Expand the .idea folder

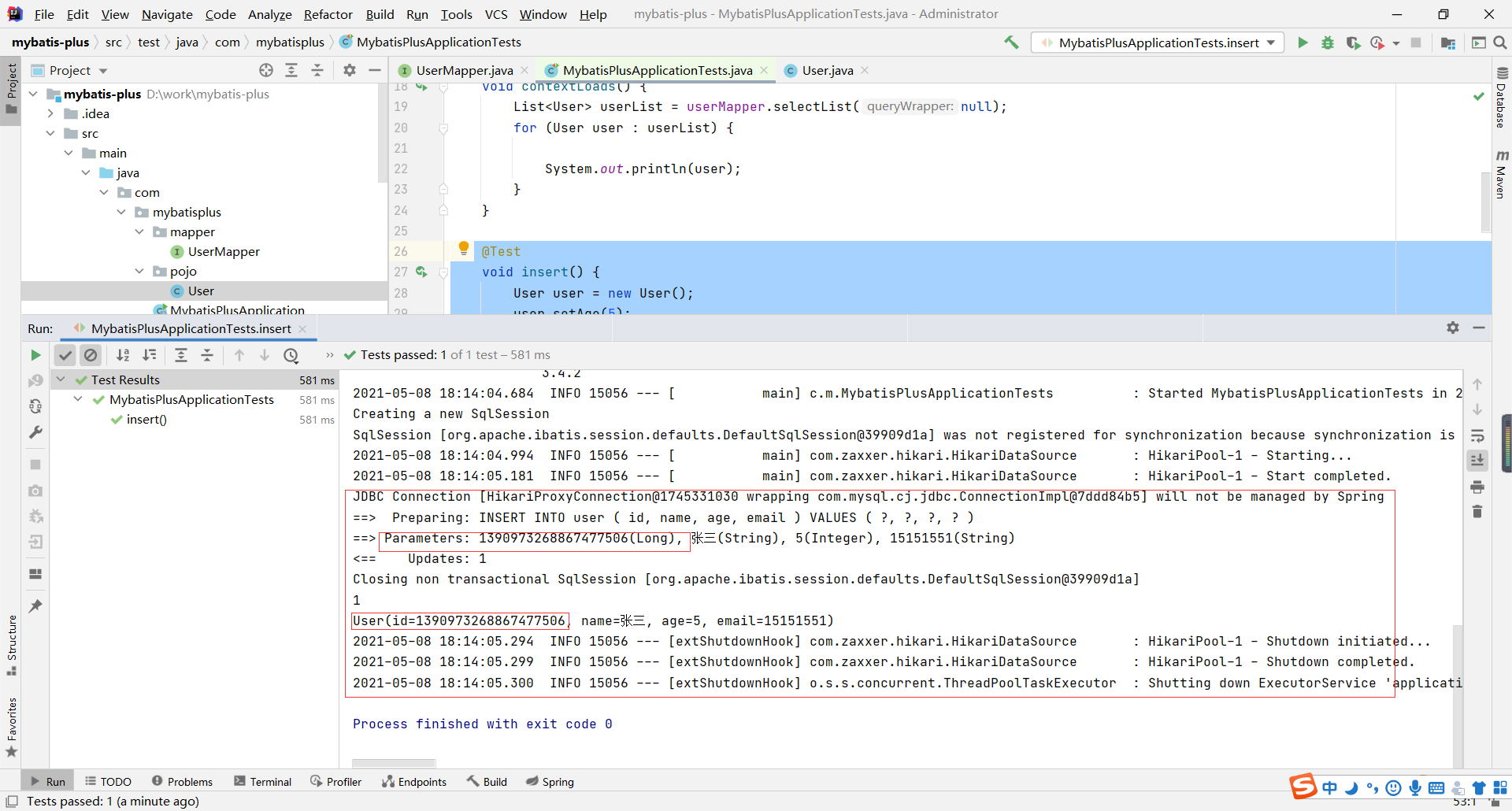pyautogui.click(x=50, y=113)
